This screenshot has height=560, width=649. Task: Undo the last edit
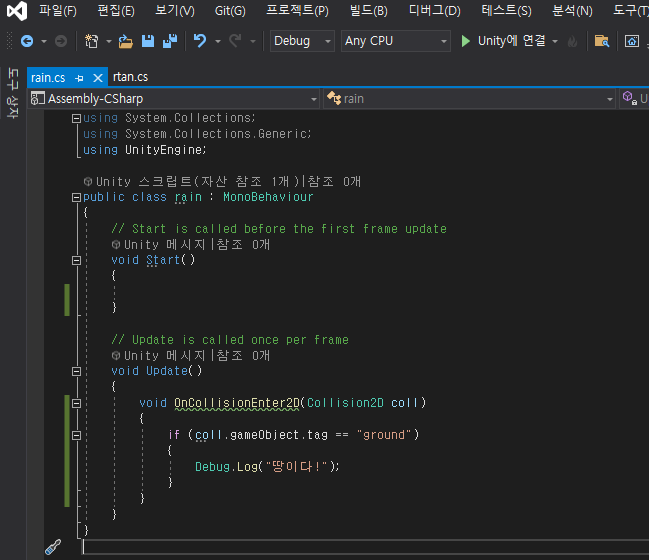(200, 41)
